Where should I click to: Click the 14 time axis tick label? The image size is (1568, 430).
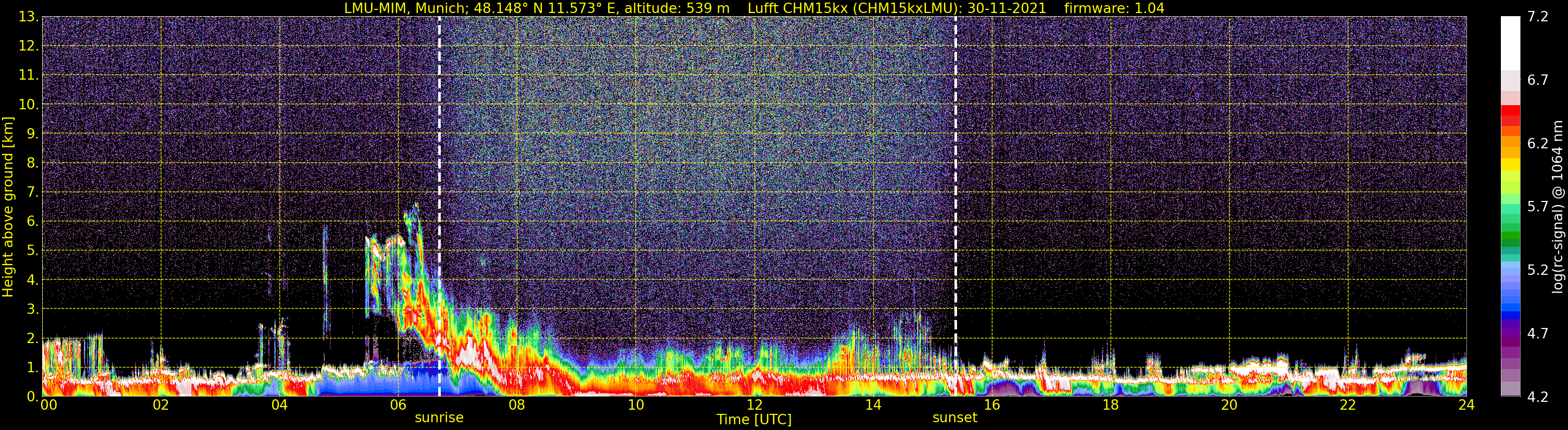tap(873, 405)
